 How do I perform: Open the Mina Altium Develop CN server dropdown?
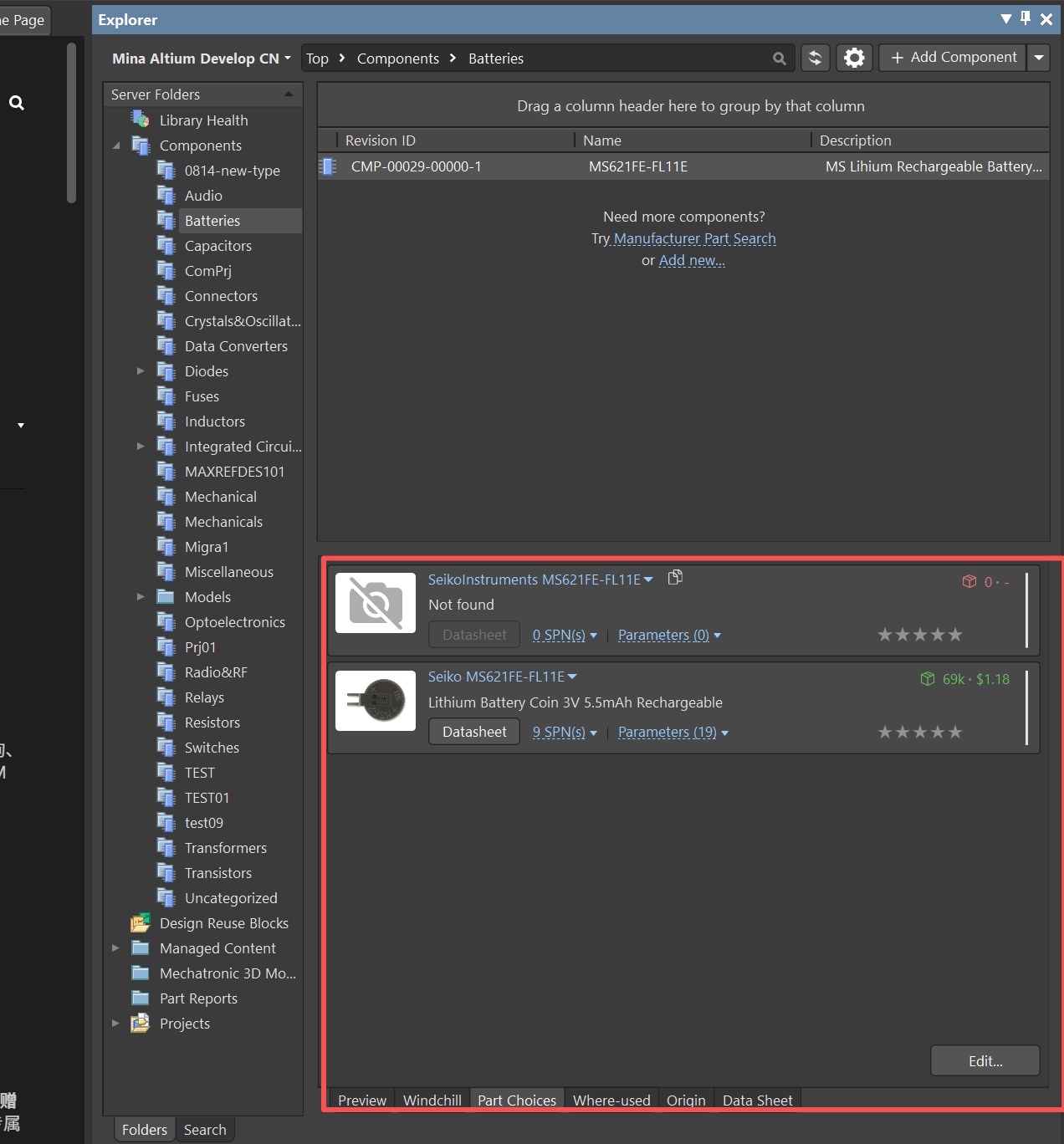coord(202,59)
